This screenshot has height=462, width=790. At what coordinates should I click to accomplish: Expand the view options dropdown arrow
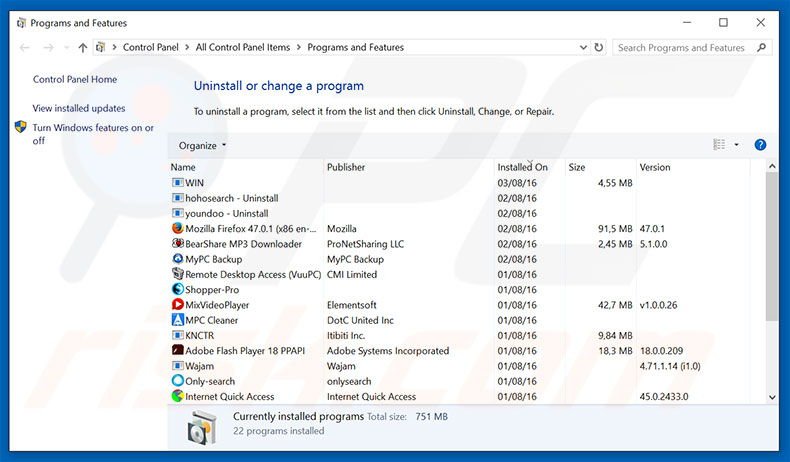737,145
